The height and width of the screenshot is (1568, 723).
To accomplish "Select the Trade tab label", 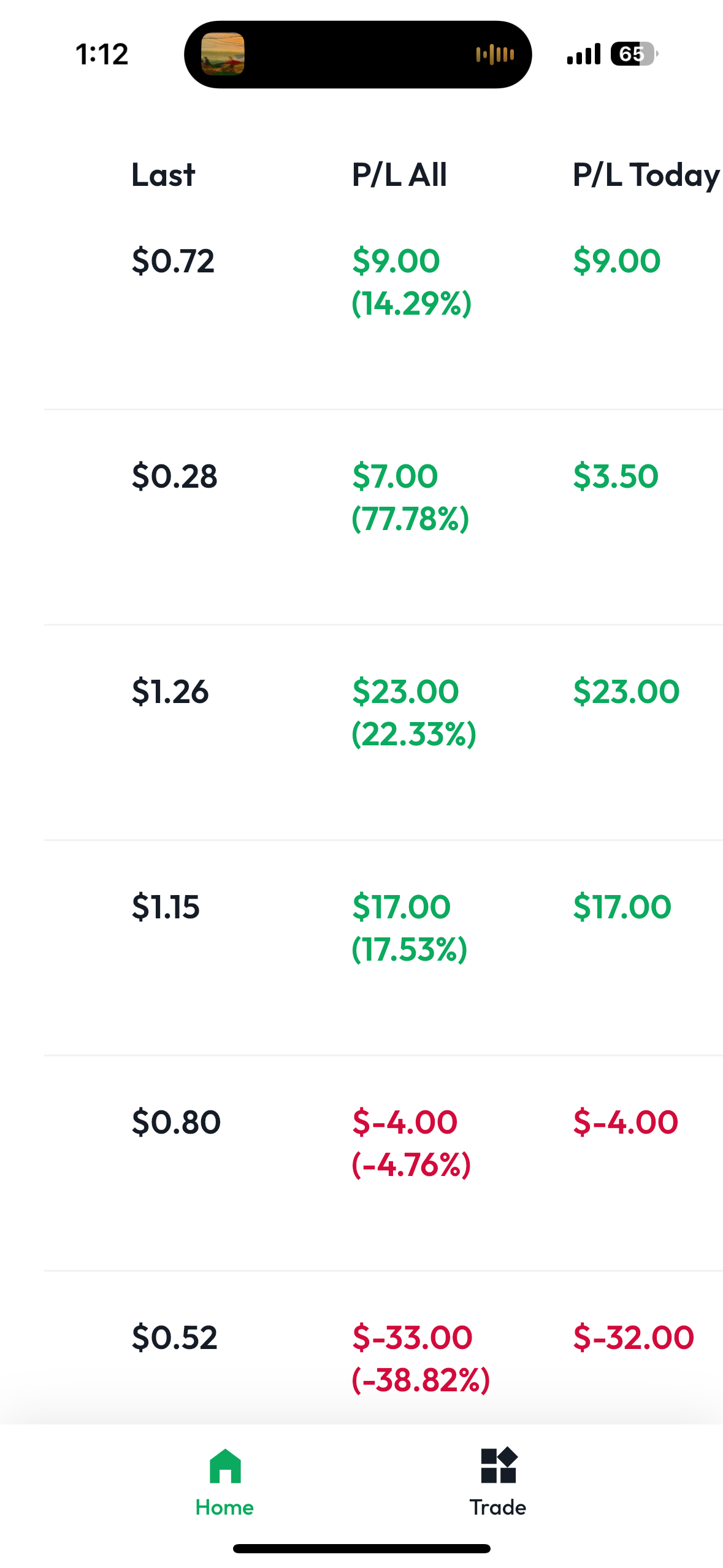I will (498, 1507).
